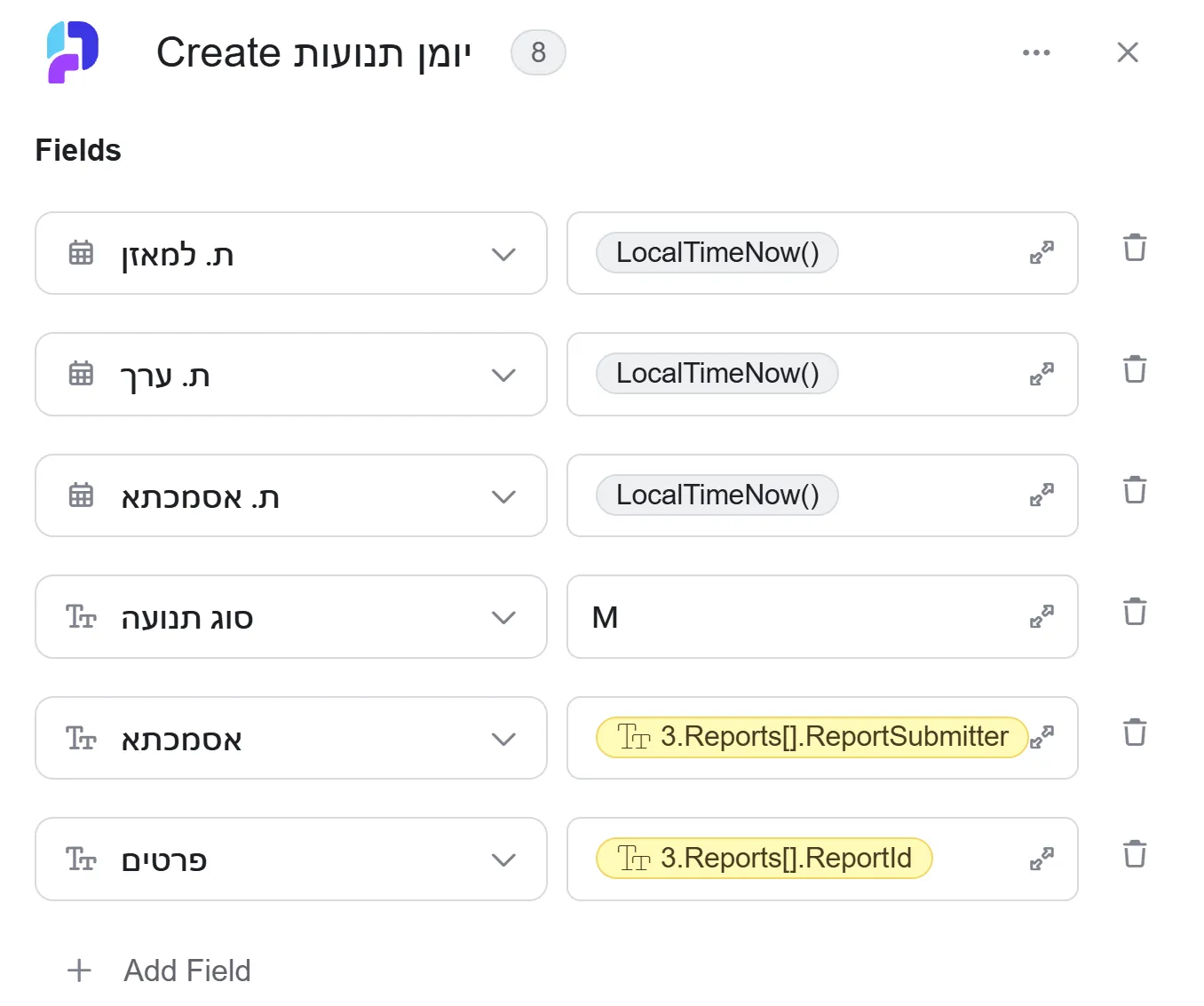Open the ת. ערך field dropdown

pyautogui.click(x=291, y=374)
